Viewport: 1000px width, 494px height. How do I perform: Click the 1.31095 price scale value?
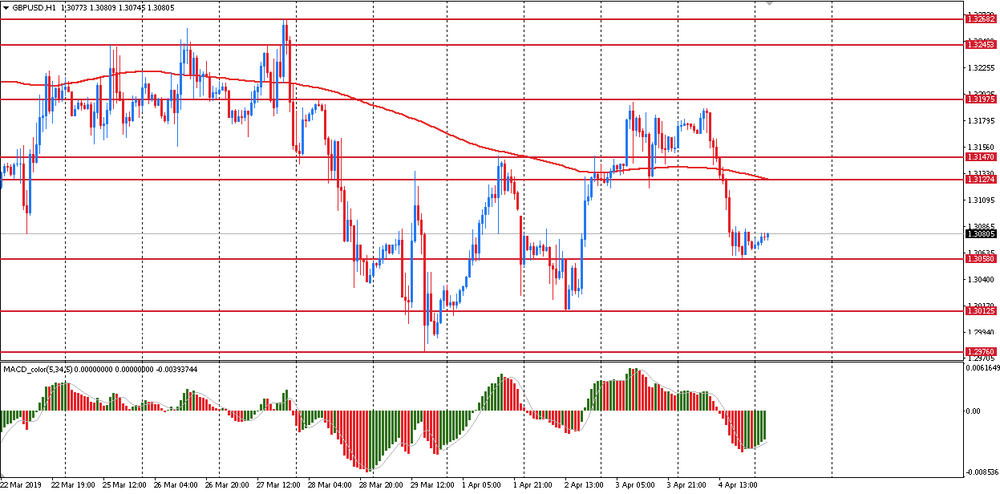982,200
